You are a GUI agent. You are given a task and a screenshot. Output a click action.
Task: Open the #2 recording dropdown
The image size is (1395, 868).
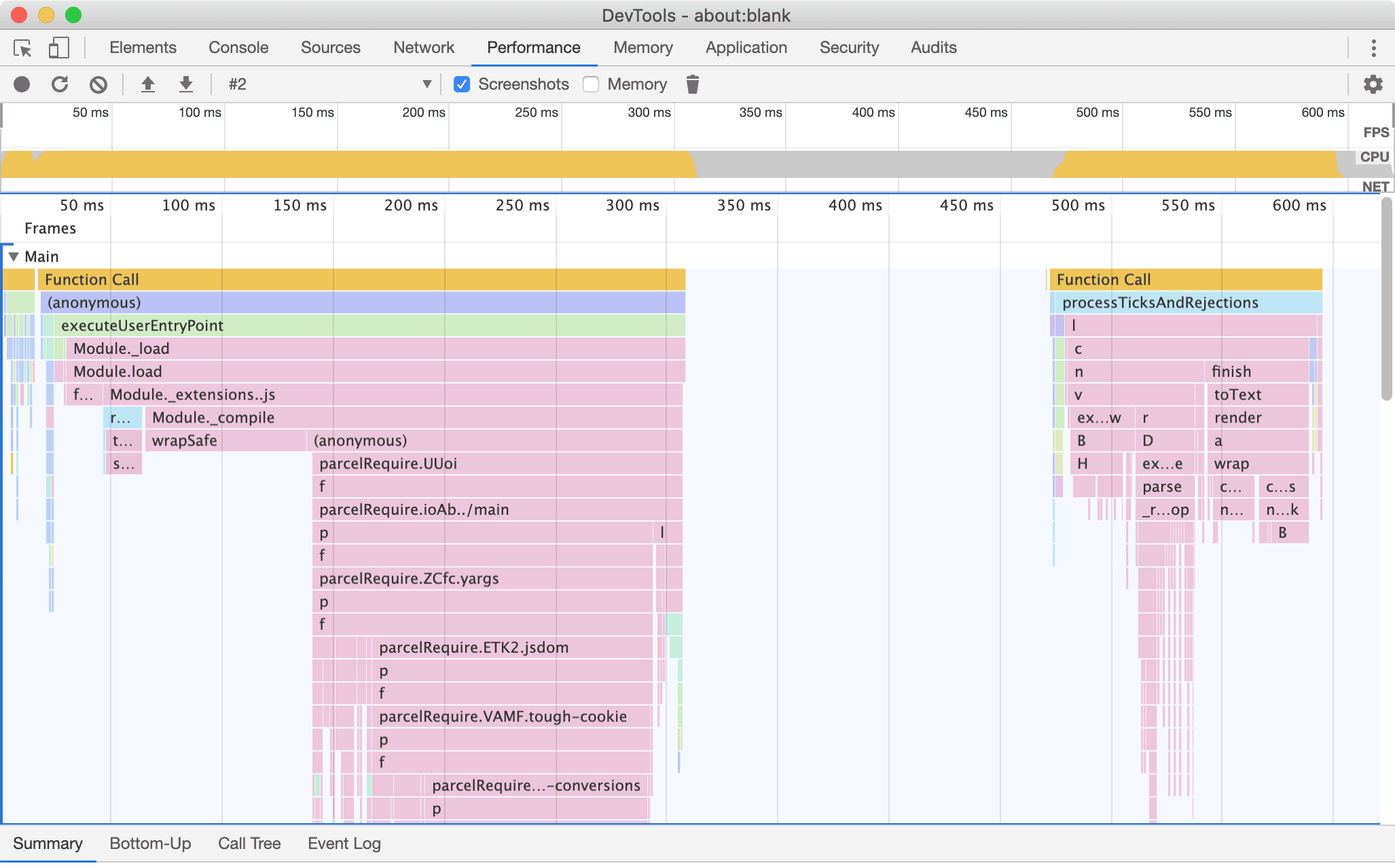330,84
